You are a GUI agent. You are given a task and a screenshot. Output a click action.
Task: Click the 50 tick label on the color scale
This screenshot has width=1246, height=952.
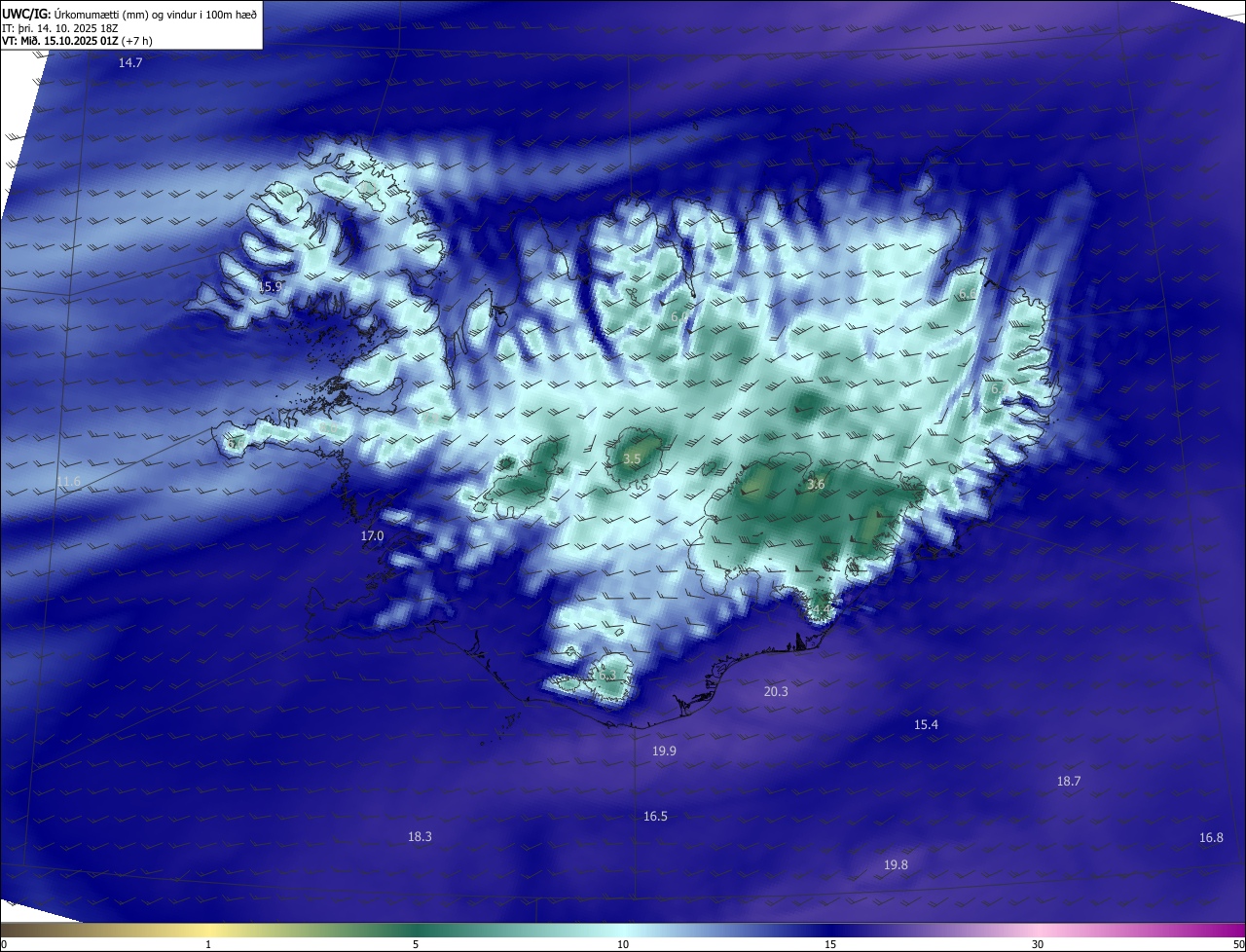tap(1238, 944)
